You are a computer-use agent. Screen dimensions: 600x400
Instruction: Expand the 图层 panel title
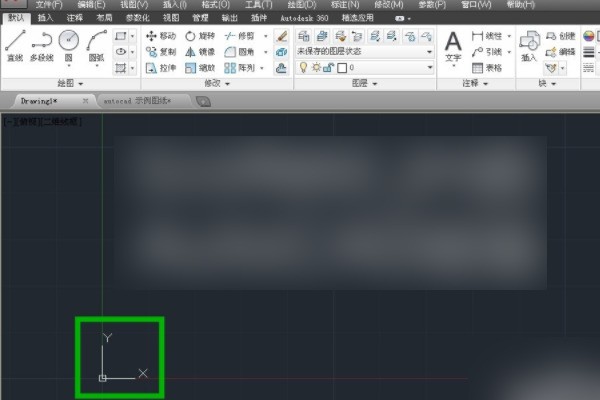pyautogui.click(x=364, y=83)
